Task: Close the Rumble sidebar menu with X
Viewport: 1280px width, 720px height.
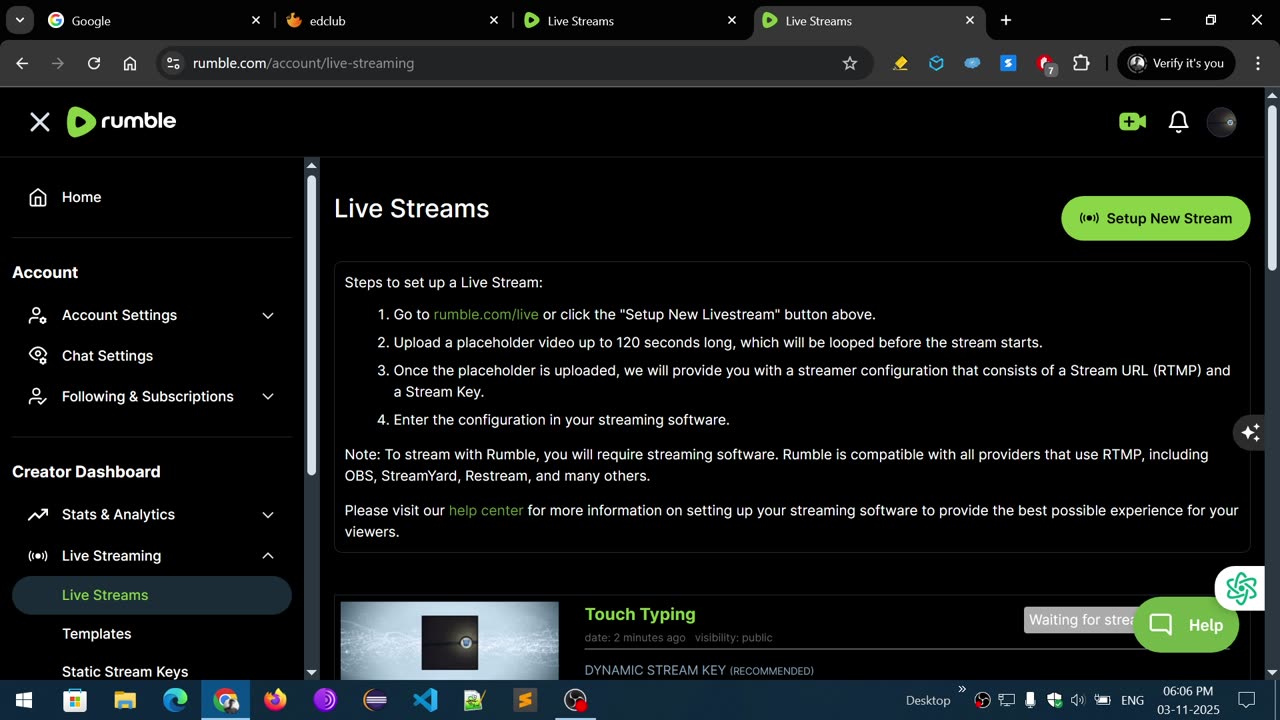Action: point(40,122)
